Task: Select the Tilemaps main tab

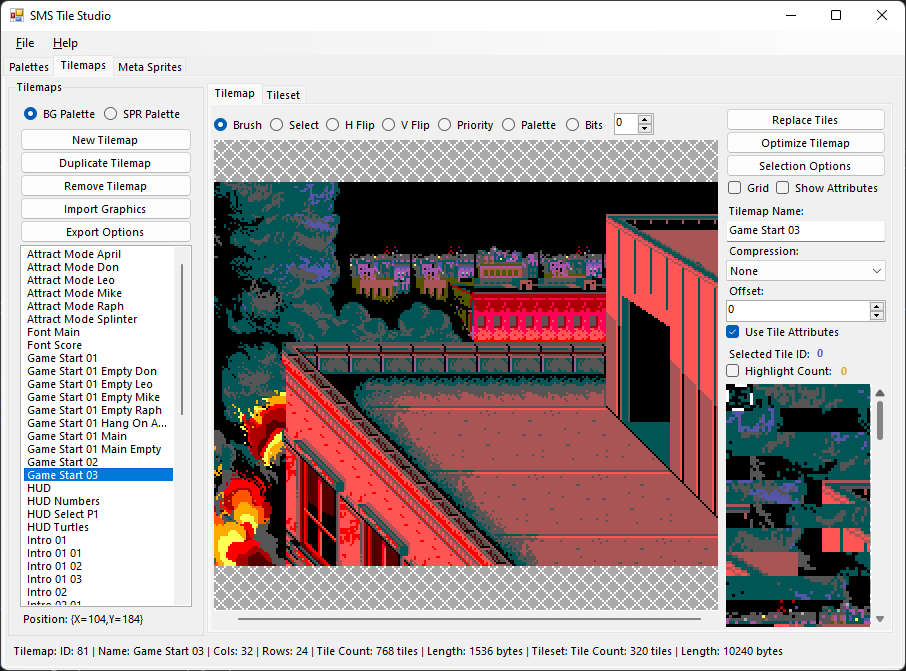Action: coord(83,65)
